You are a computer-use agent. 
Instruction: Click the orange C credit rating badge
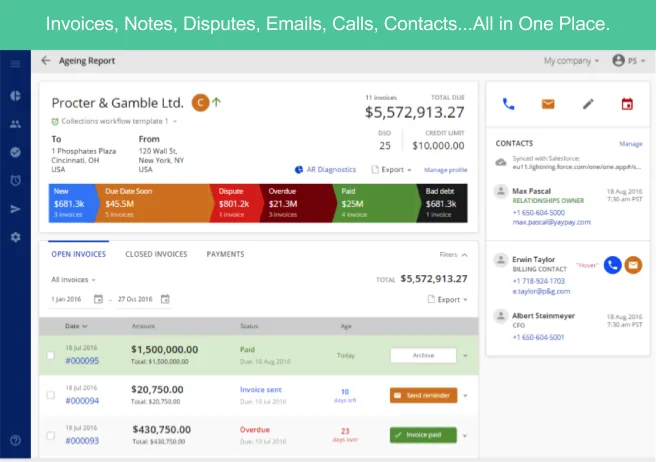coord(200,103)
